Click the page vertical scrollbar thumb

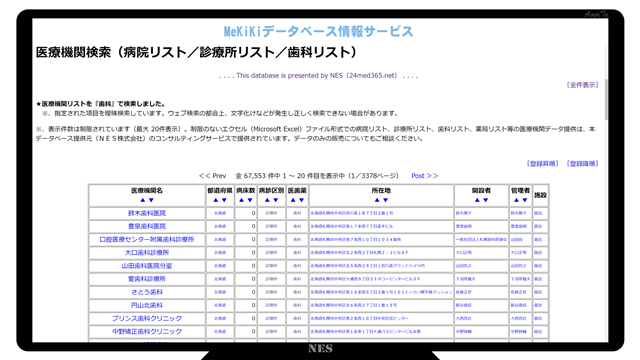click(606, 99)
